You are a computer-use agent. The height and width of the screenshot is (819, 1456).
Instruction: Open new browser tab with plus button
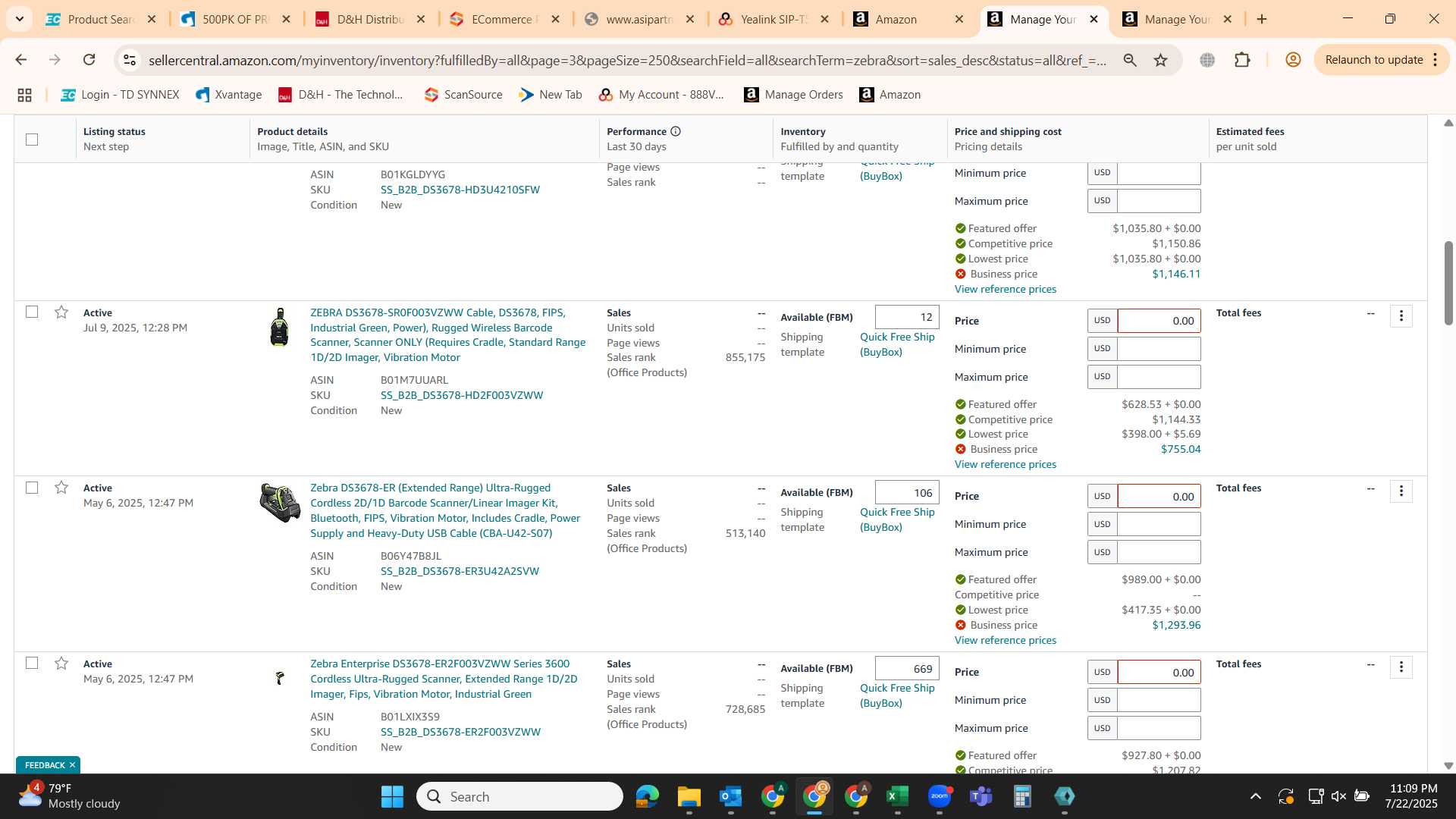click(x=1262, y=20)
